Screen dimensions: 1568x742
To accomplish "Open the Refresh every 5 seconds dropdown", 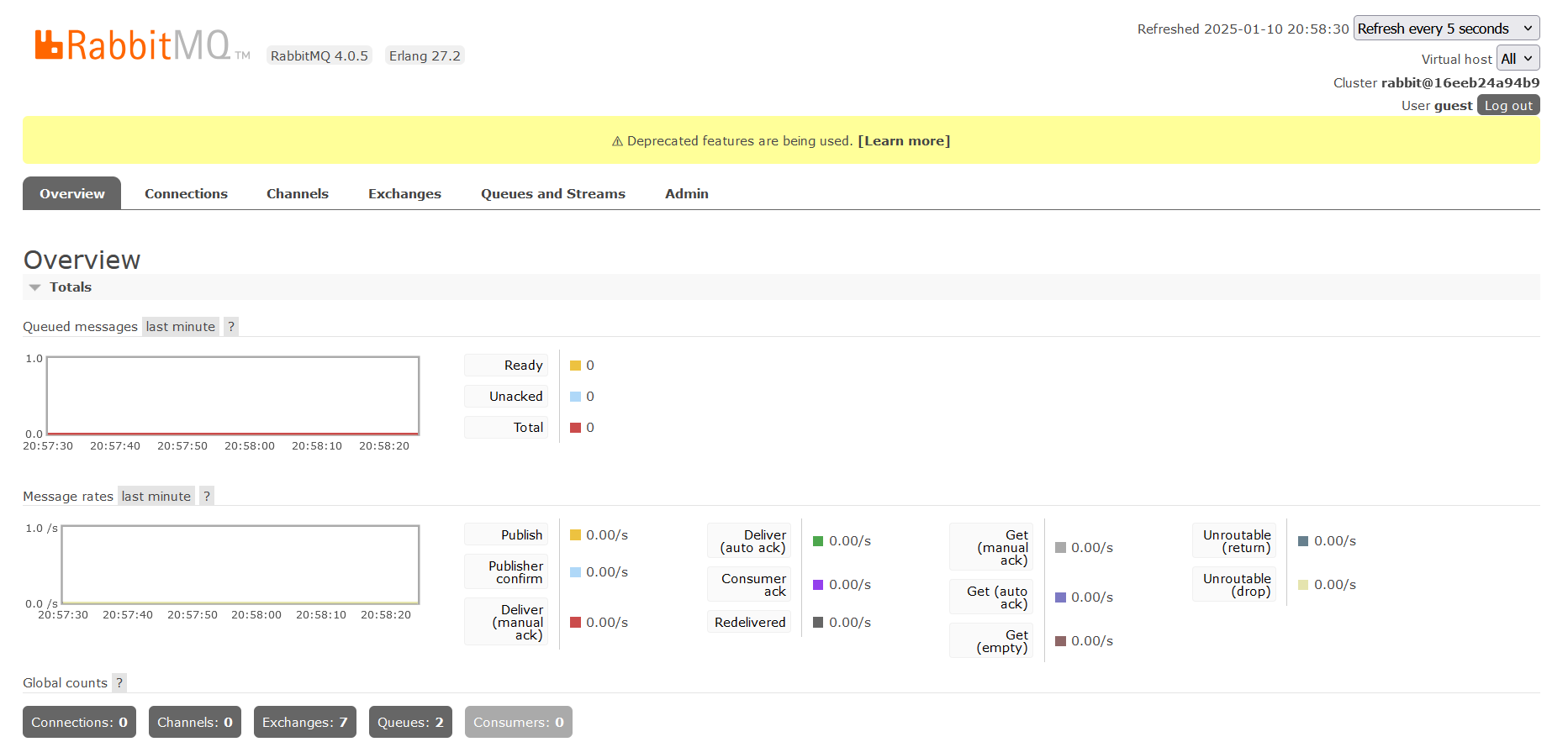I will click(1446, 29).
